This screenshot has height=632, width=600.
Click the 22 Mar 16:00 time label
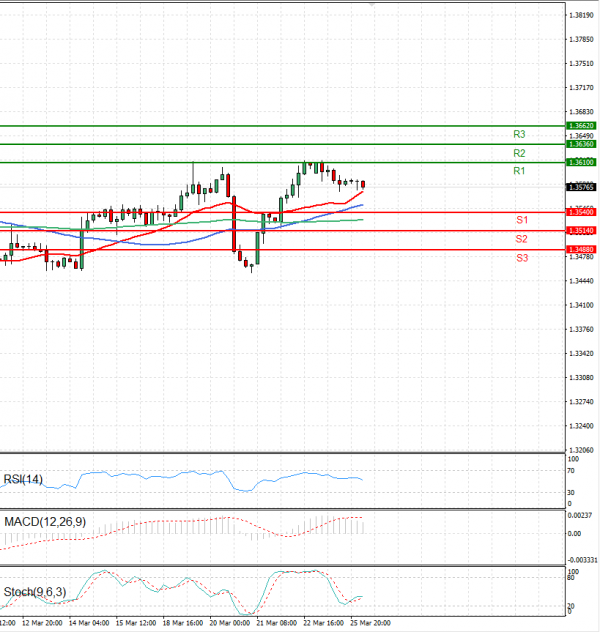pyautogui.click(x=323, y=623)
